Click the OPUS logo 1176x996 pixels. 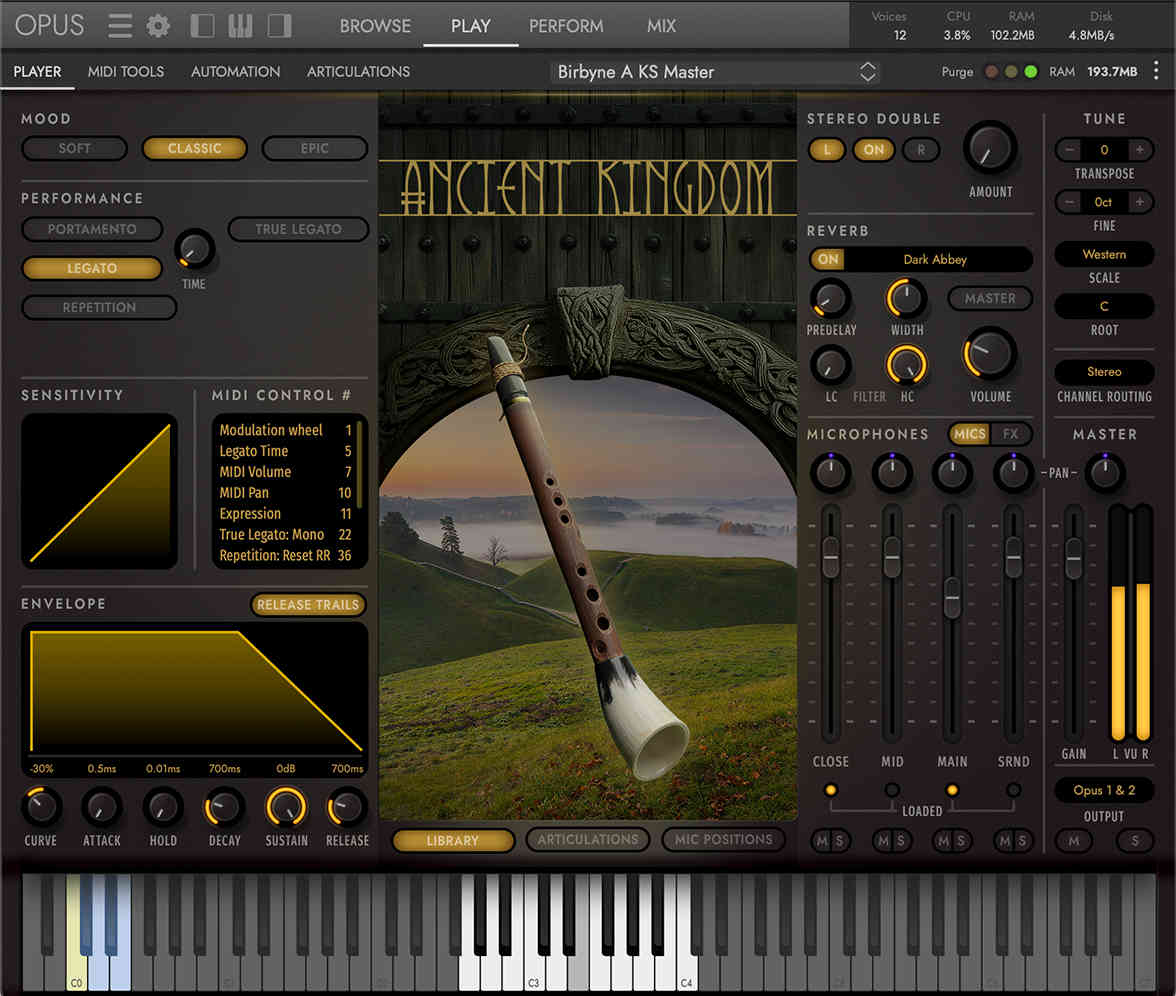coord(49,25)
